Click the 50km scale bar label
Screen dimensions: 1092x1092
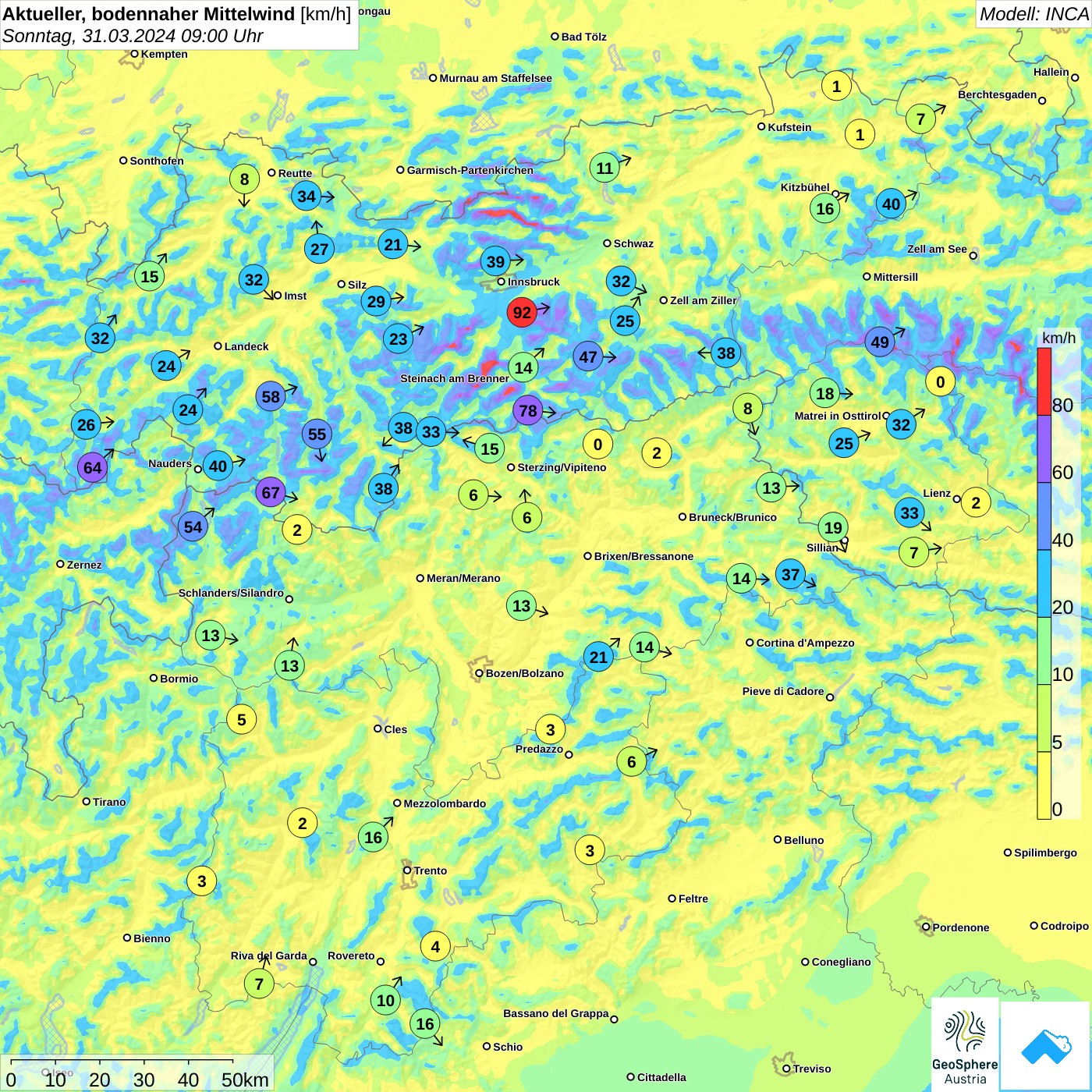(x=245, y=1080)
